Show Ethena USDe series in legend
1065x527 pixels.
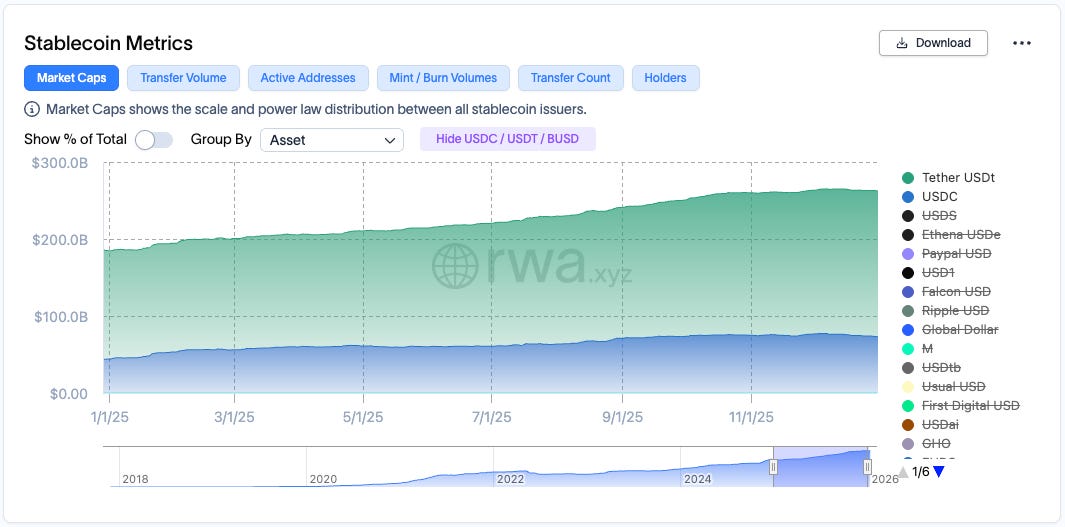pos(951,235)
